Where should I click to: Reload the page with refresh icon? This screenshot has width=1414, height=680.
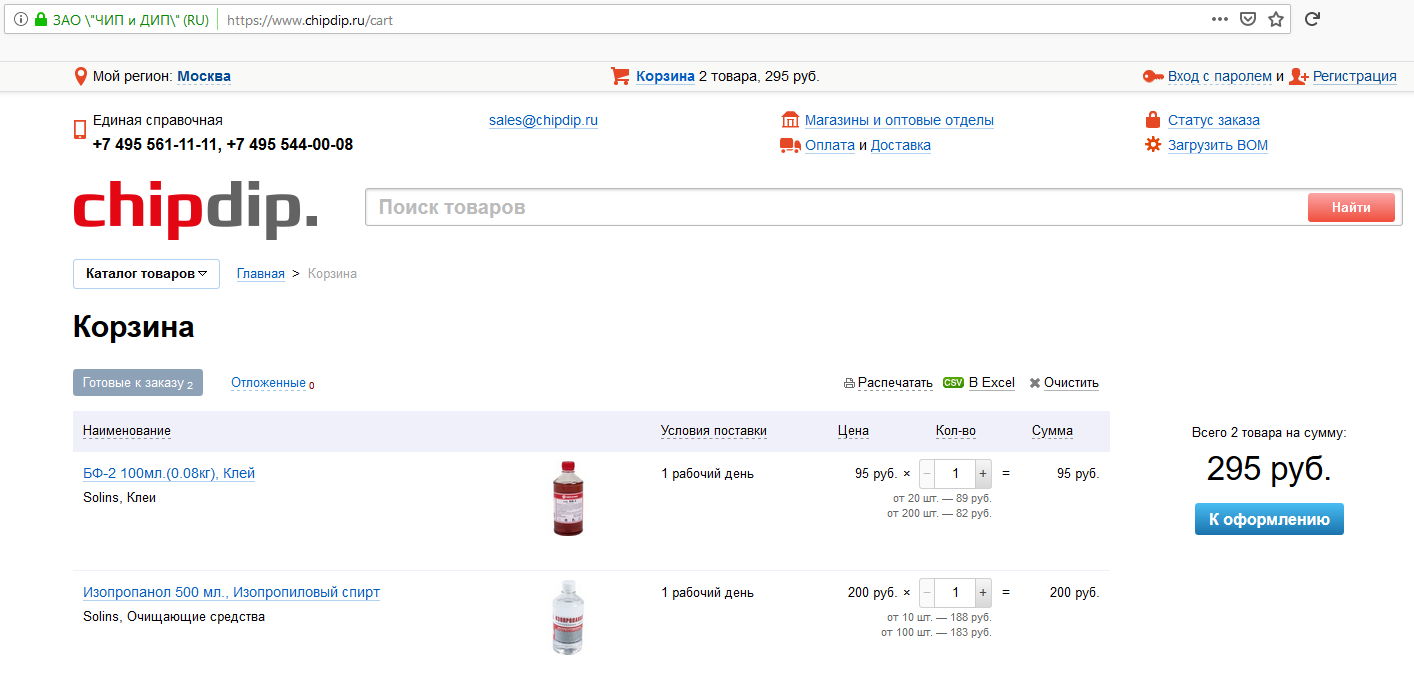tap(1313, 19)
